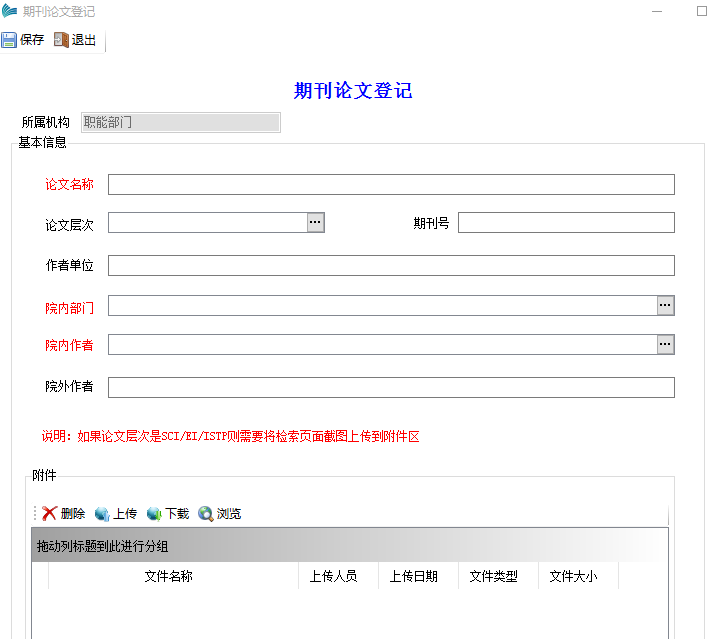Focus the 院内部门 text box
This screenshot has height=639, width=708.
click(x=382, y=306)
